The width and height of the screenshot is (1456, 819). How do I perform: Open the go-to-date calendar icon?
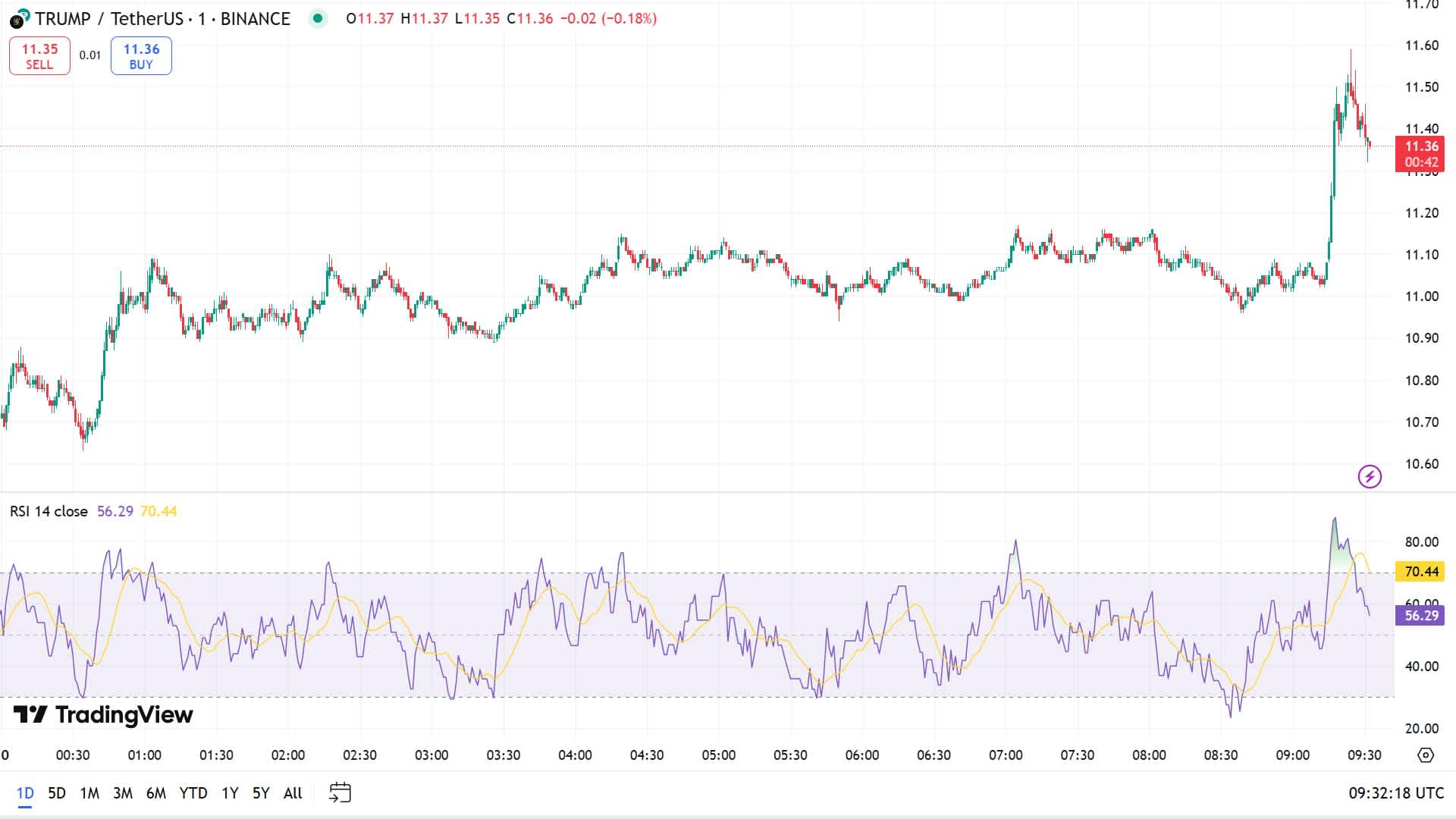tap(340, 793)
